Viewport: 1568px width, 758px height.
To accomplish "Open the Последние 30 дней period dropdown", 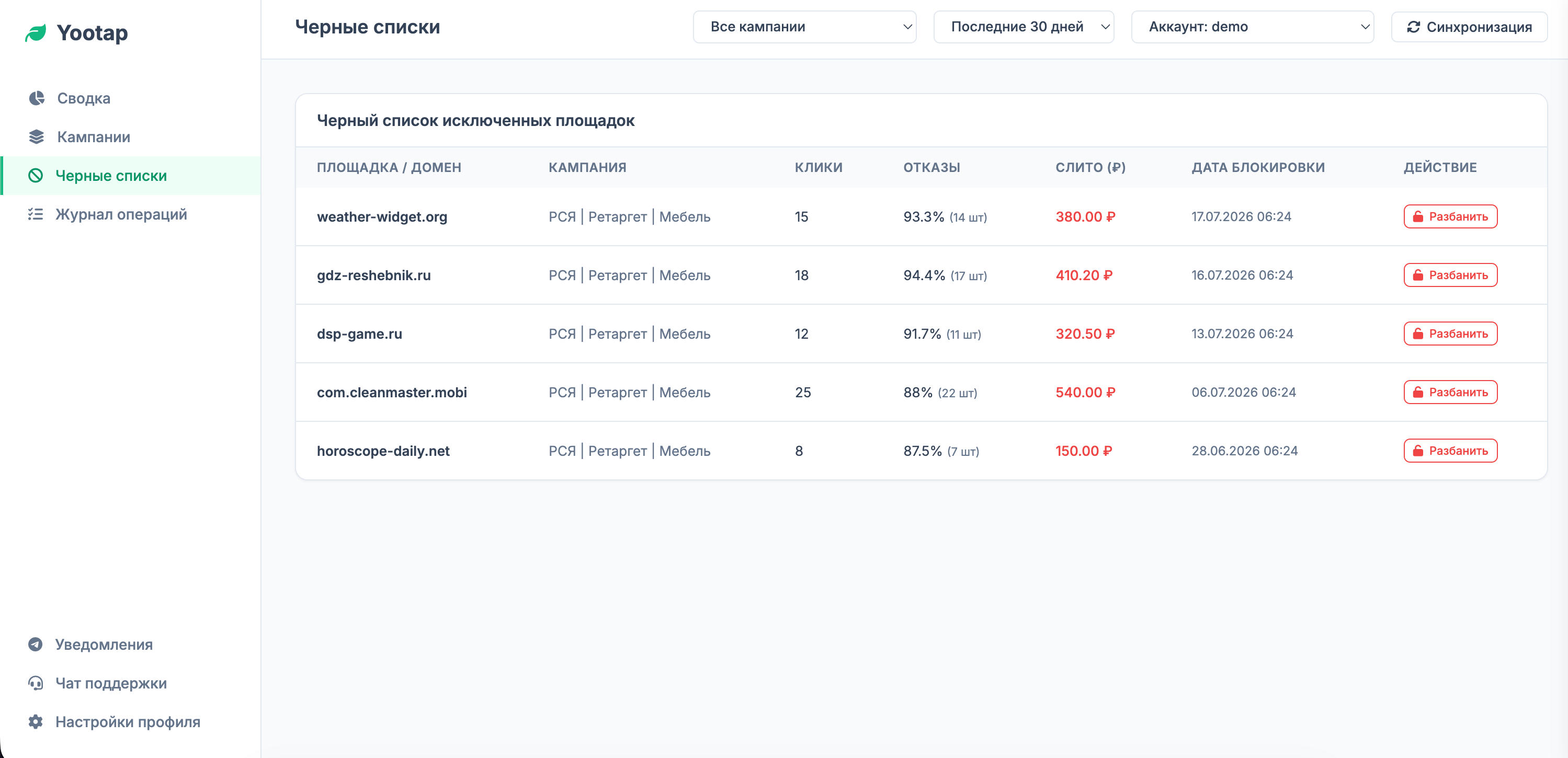I will click(x=1023, y=27).
